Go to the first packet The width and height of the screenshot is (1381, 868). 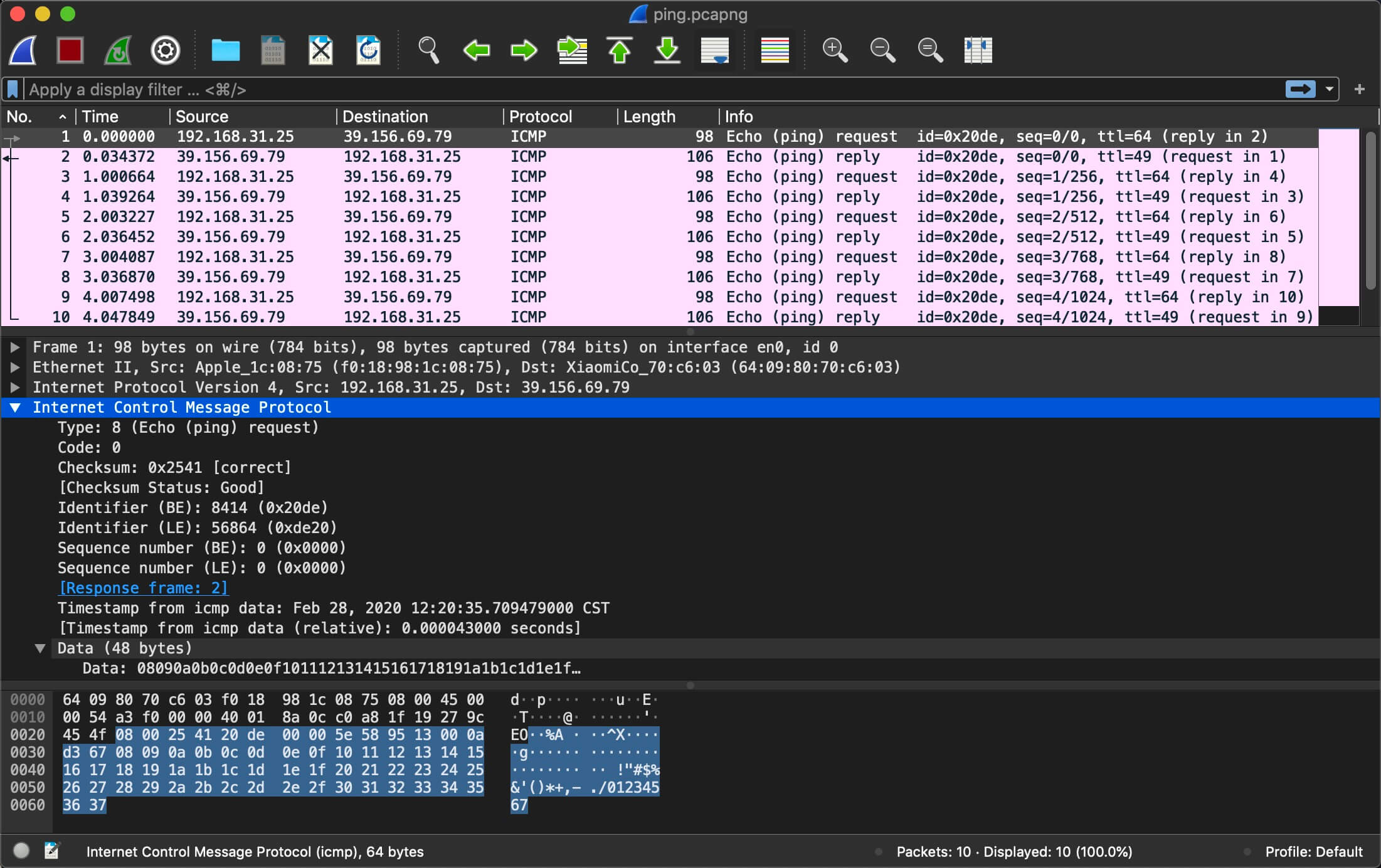point(620,50)
